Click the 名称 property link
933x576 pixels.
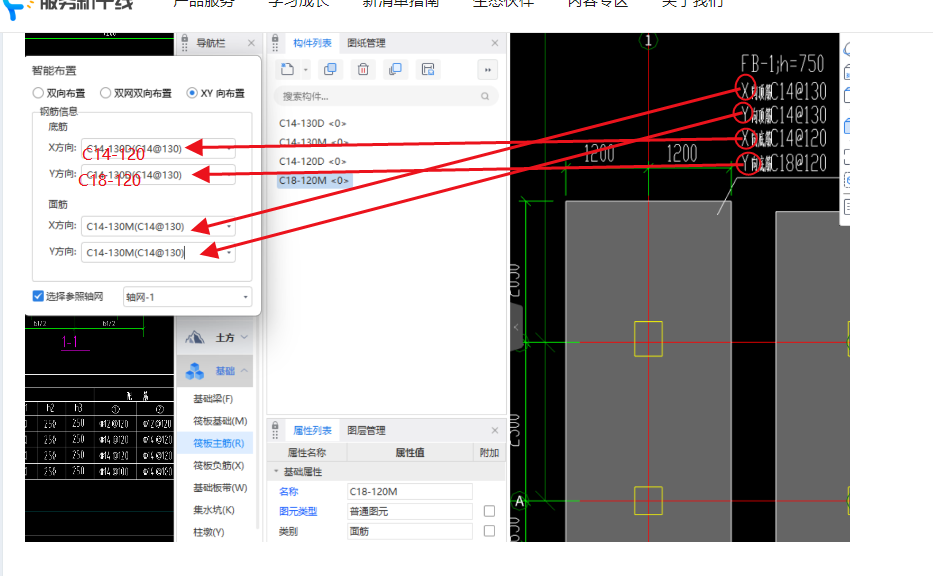pos(289,492)
